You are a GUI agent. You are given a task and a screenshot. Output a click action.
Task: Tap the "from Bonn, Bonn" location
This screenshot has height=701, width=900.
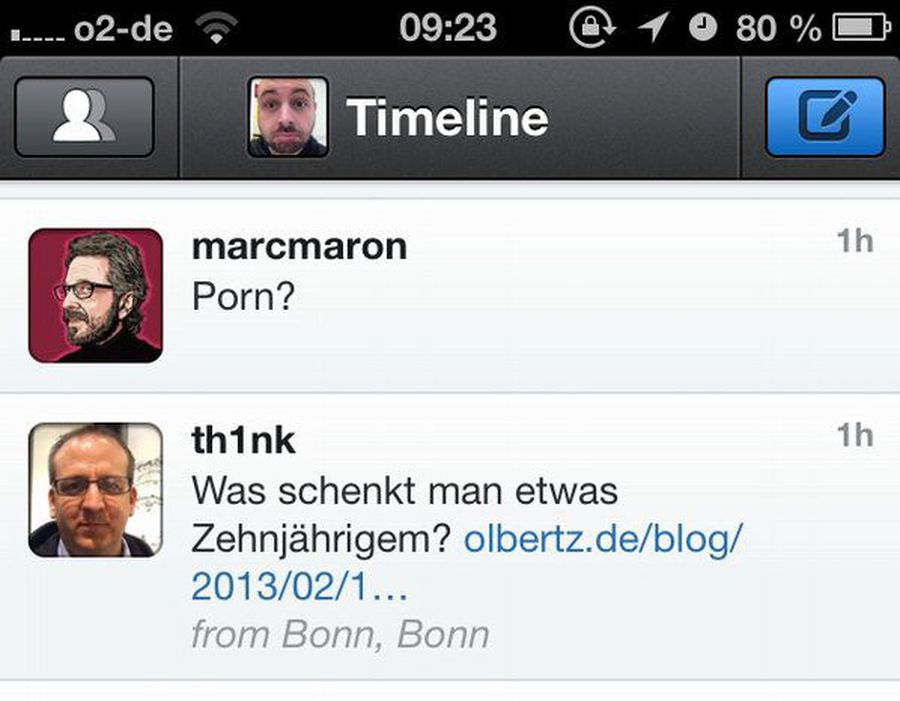pyautogui.click(x=340, y=634)
